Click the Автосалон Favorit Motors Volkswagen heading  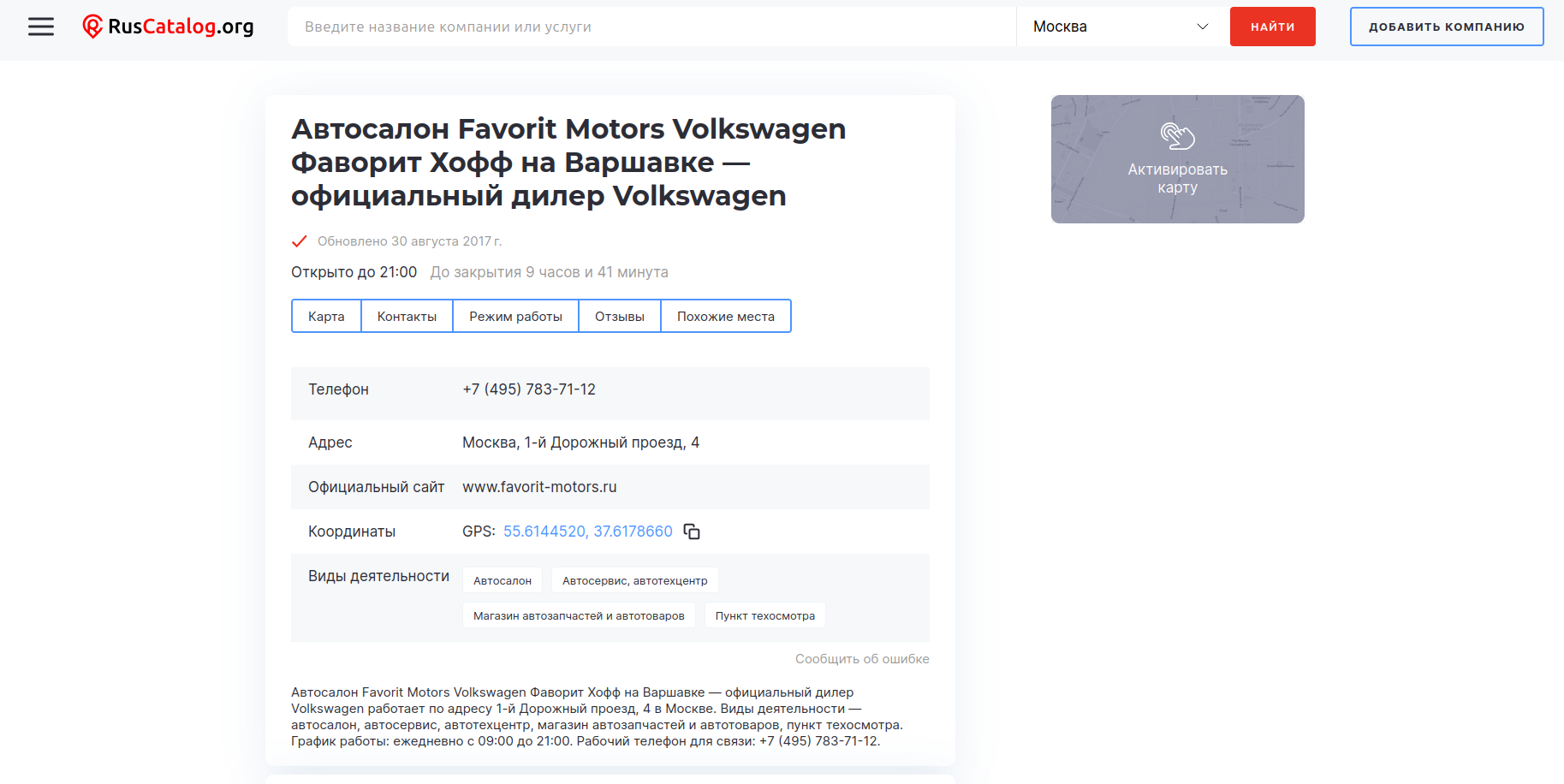(568, 162)
